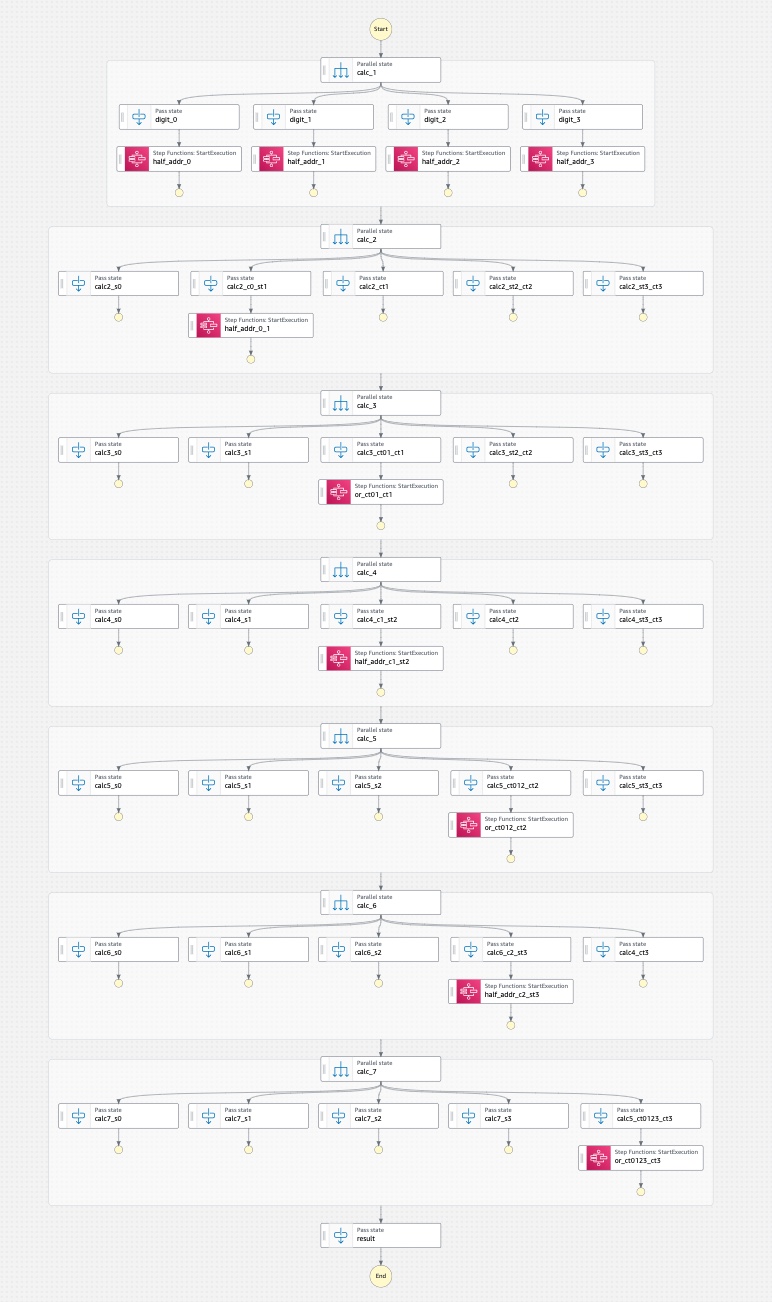The width and height of the screenshot is (772, 1302).
Task: Click the calc5_s1 Pass state icon
Action: 210,783
